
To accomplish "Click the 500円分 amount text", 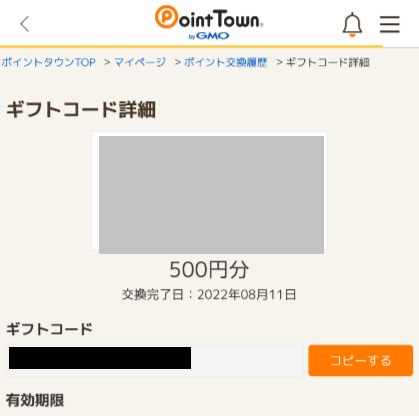I will (x=209, y=270).
